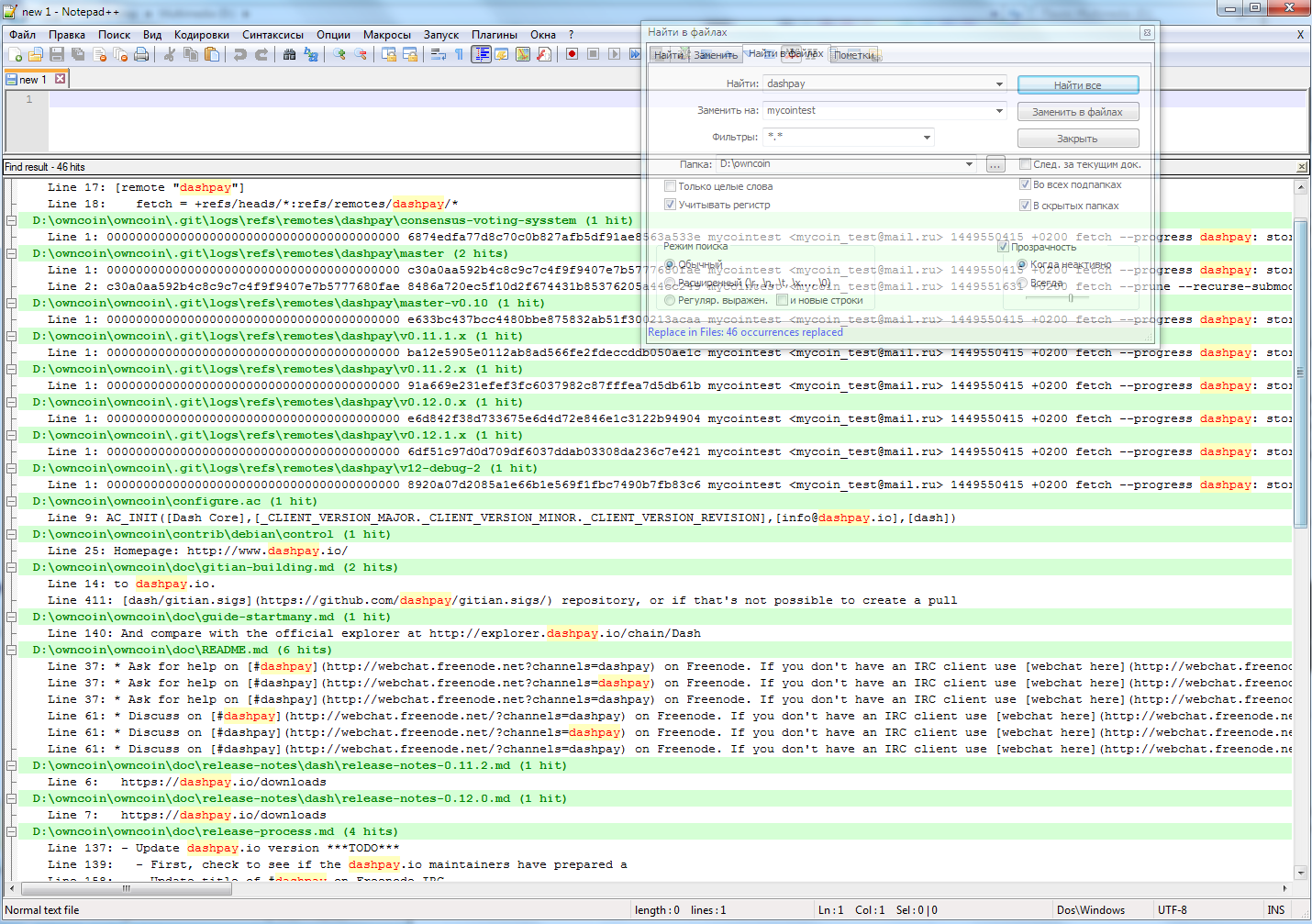The image size is (1312, 924).
Task: Switch to the 'Пометки' dialog tab
Action: [855, 55]
